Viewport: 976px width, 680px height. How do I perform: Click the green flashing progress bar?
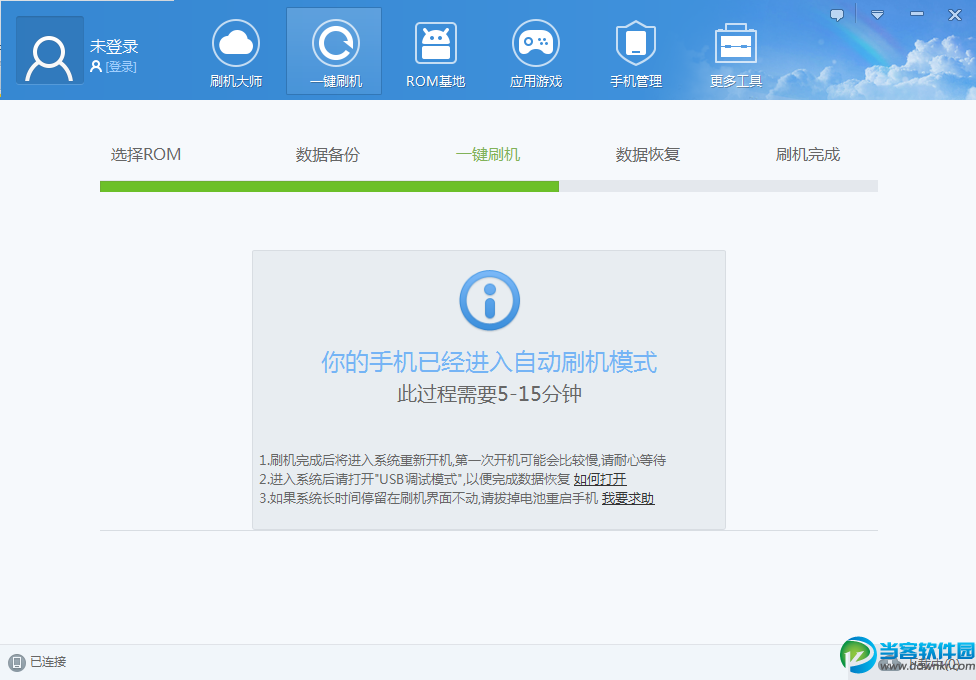329,186
